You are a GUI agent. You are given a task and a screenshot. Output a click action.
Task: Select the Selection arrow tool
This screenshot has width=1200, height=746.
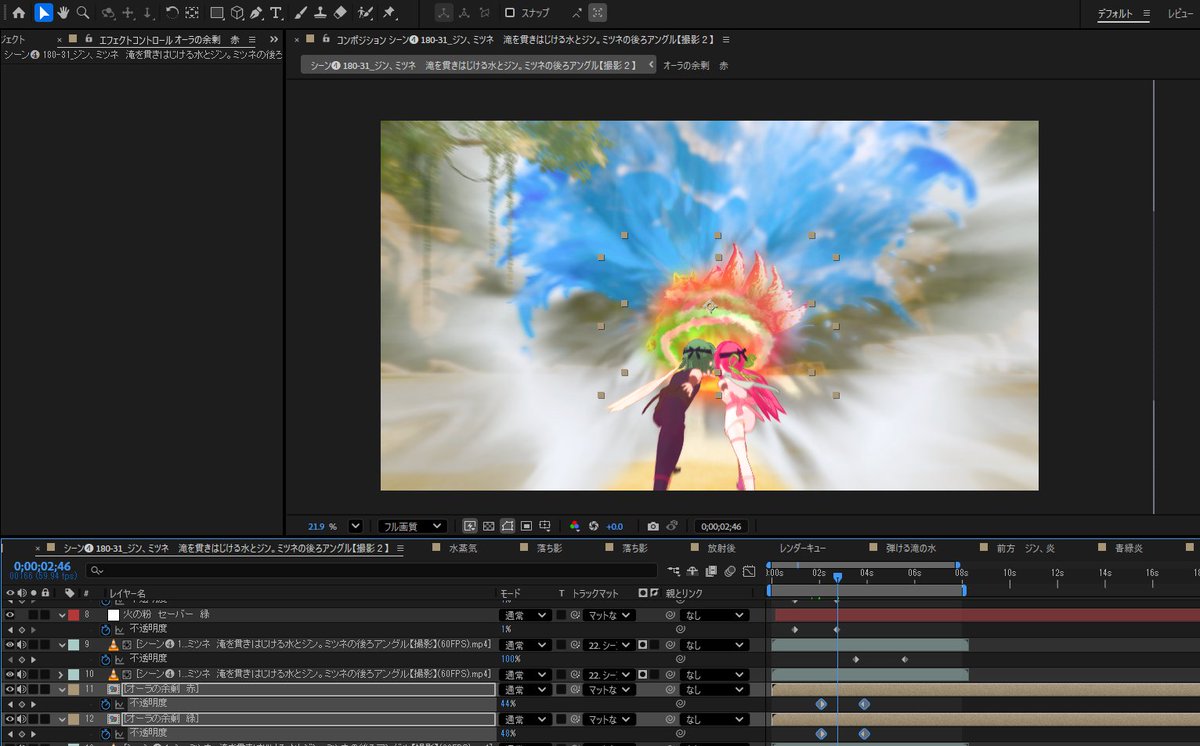[x=43, y=13]
